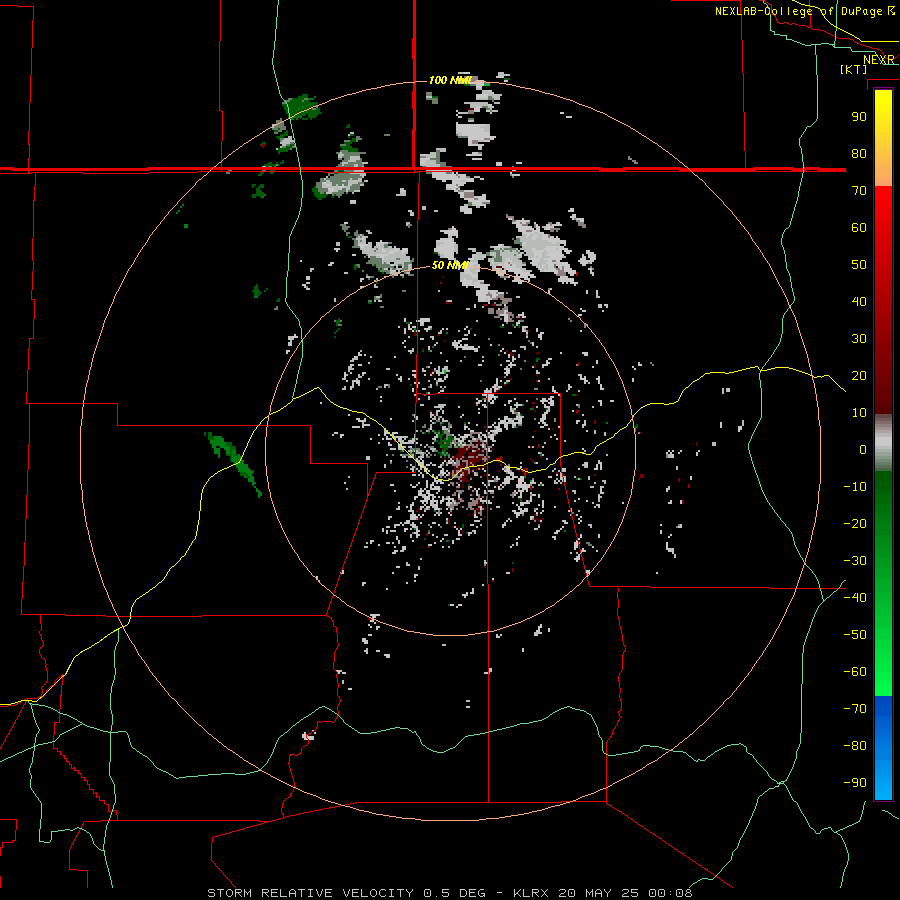
Task: Click the dark red velocity cluster at radar center
Action: click(468, 457)
